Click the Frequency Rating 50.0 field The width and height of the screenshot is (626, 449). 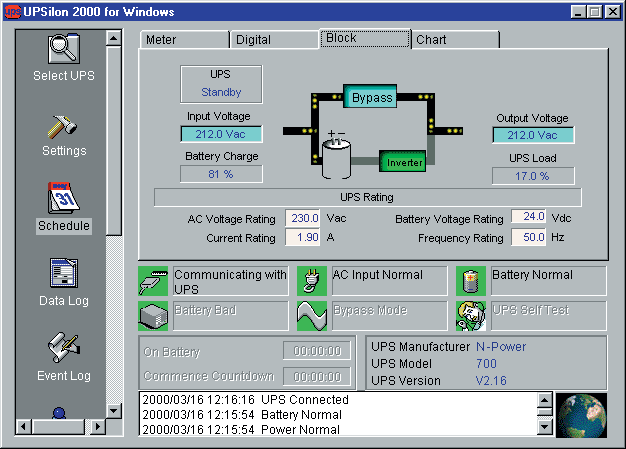[529, 237]
